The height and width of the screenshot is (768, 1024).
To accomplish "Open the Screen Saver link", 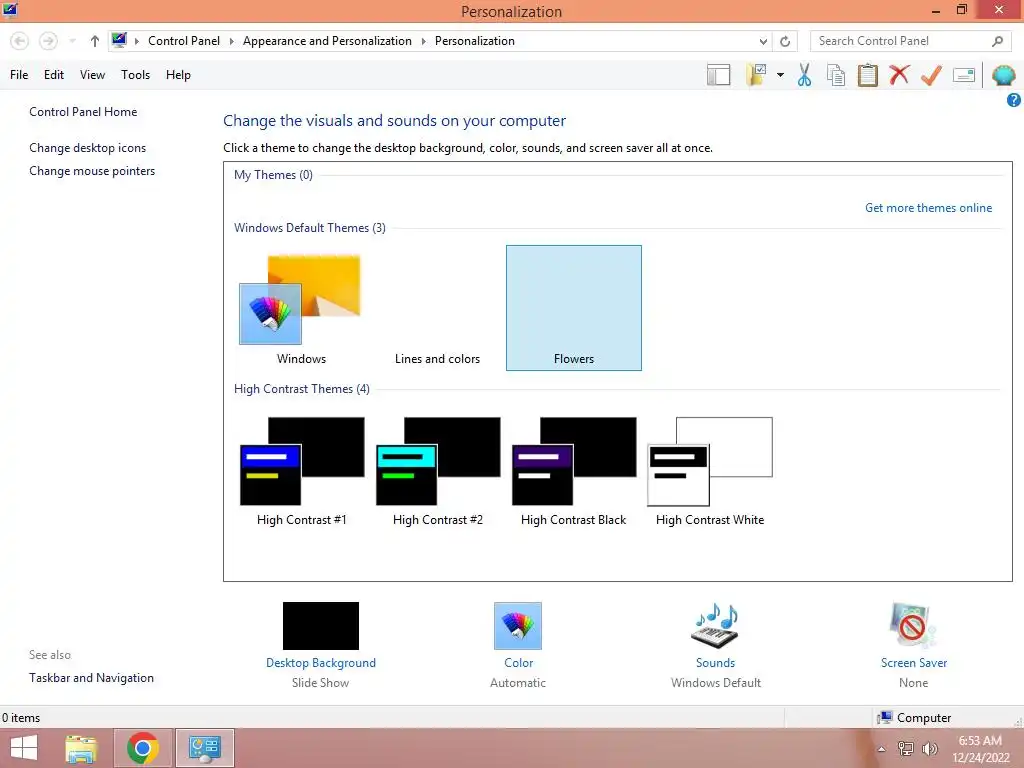I will (x=914, y=663).
